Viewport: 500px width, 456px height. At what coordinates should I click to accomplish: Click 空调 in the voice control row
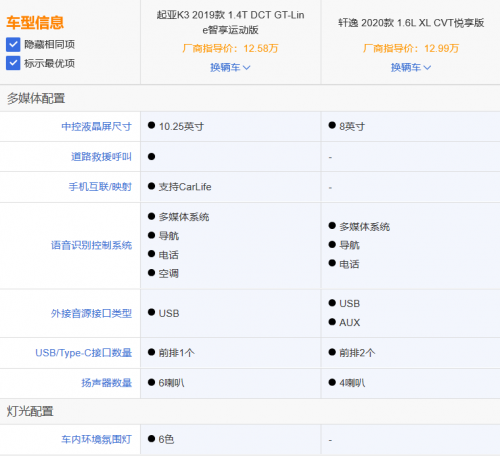point(169,274)
